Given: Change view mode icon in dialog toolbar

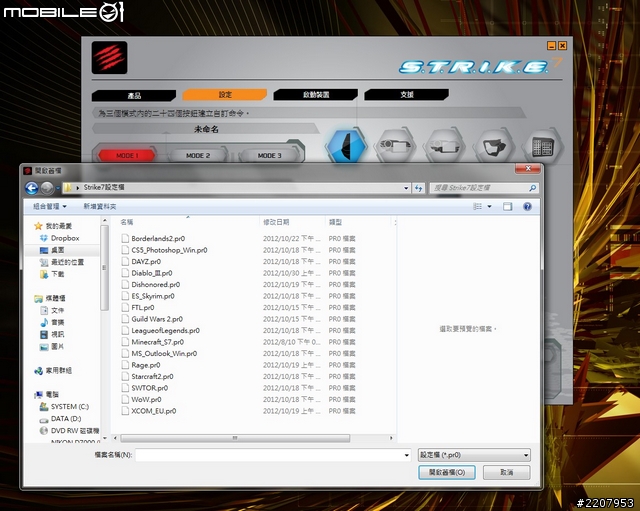Looking at the screenshot, I should 477,207.
